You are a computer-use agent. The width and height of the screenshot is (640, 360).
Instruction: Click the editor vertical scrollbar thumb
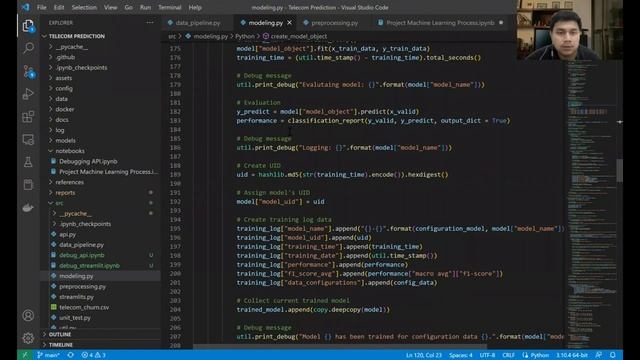(x=620, y=171)
